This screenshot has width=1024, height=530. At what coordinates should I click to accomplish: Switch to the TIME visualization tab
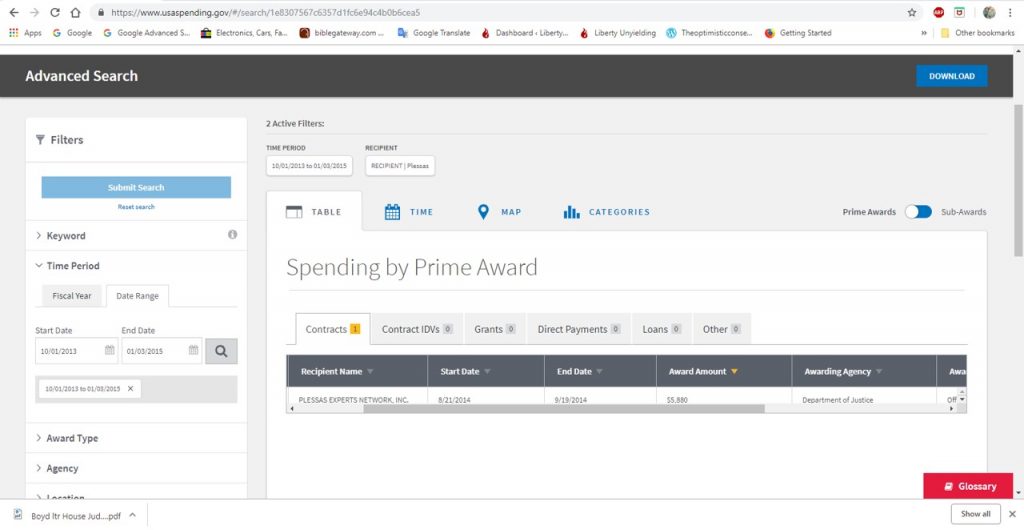click(x=409, y=212)
